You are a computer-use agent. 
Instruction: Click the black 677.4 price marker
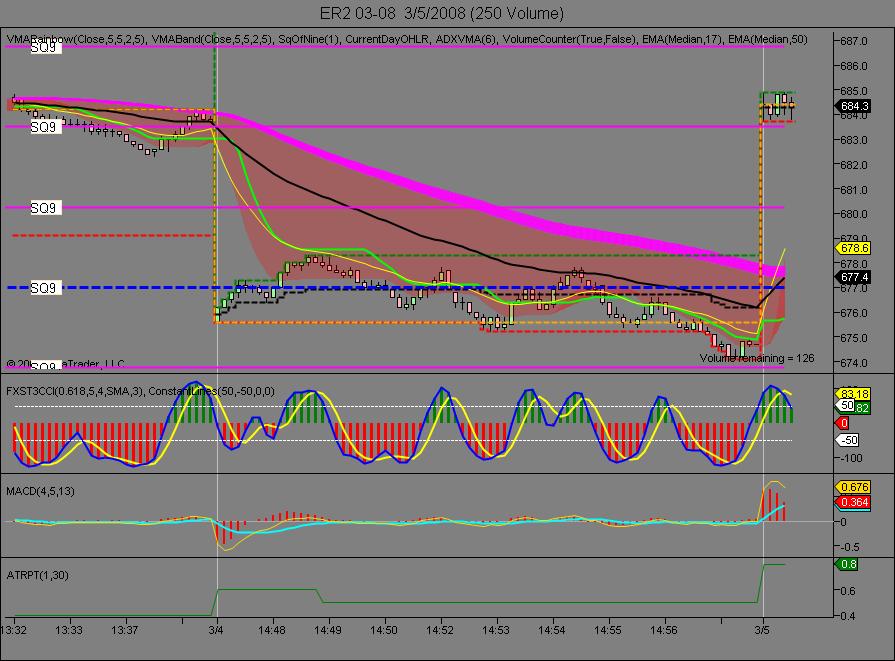pos(854,277)
